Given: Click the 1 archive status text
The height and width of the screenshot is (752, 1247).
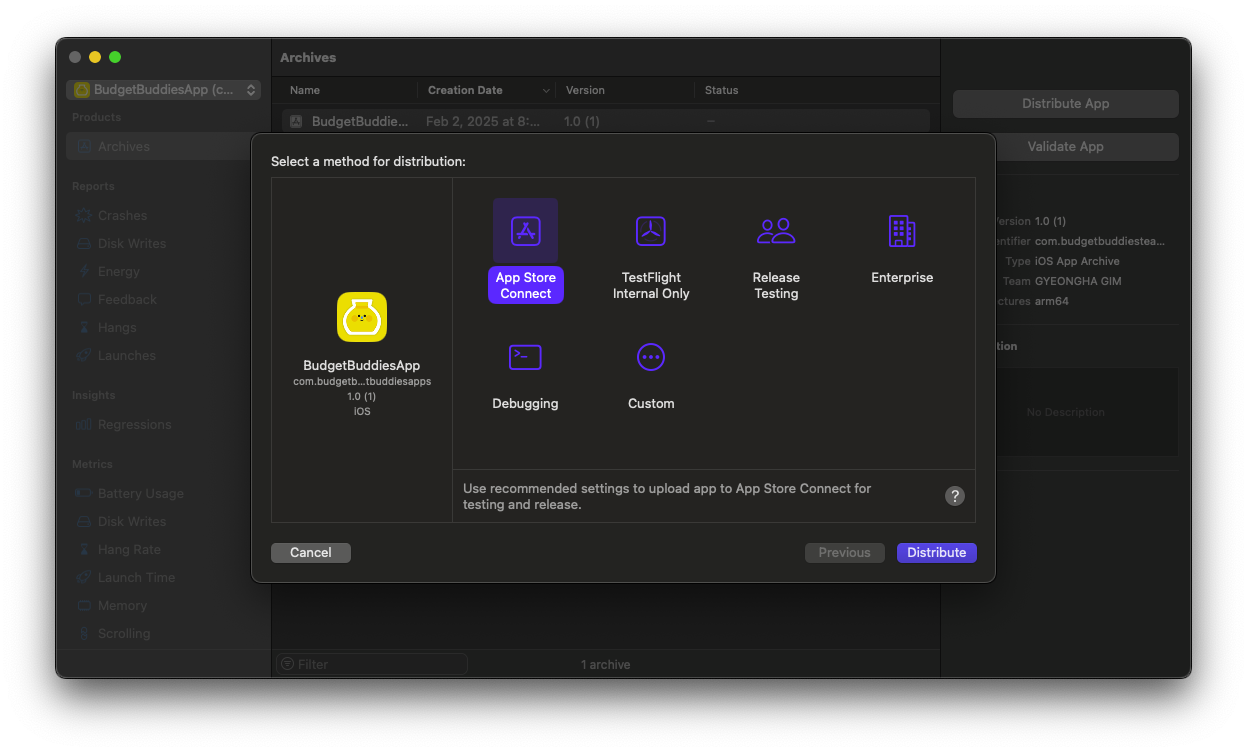Looking at the screenshot, I should point(606,665).
